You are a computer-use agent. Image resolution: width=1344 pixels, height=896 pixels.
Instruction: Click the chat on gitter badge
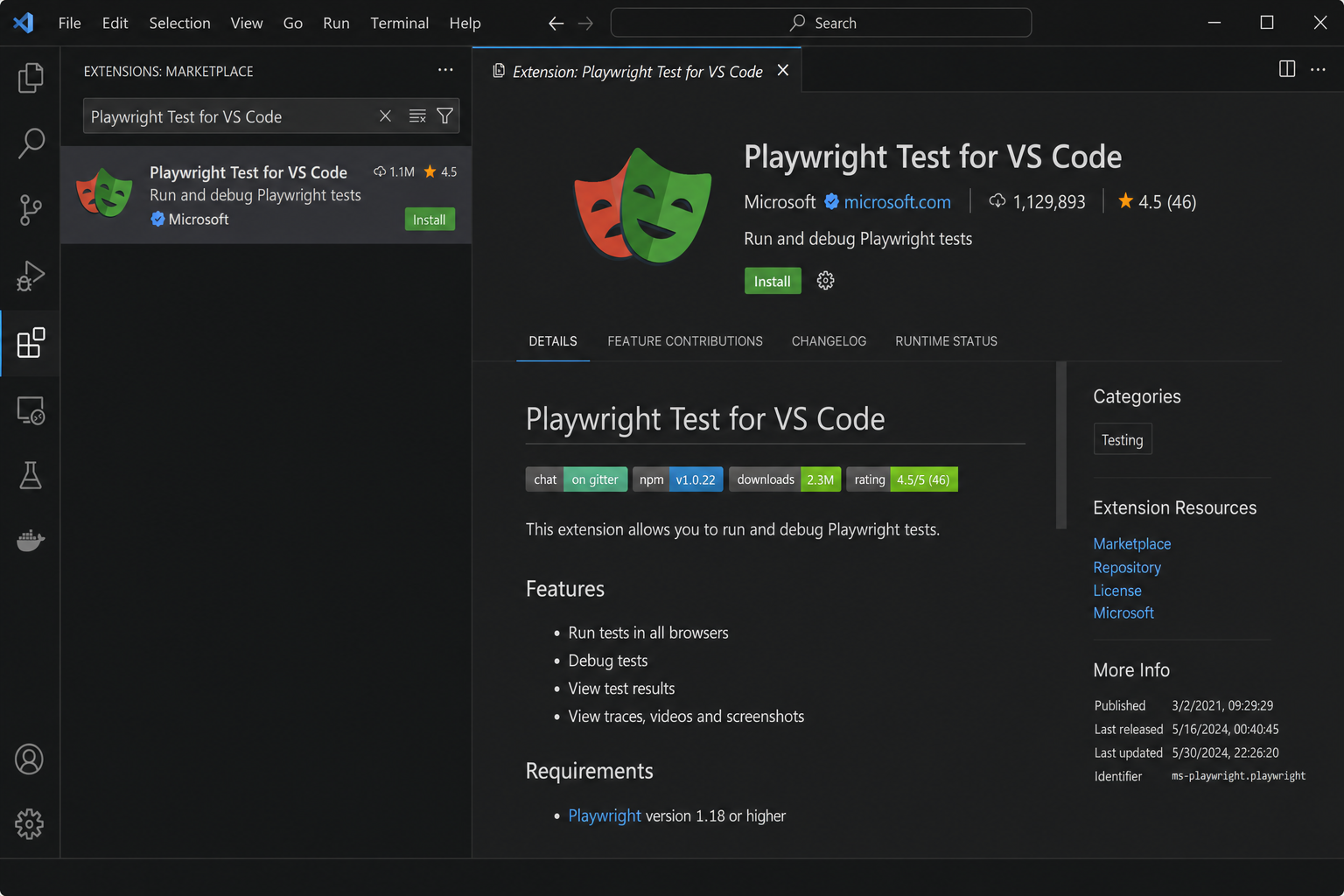pos(577,479)
